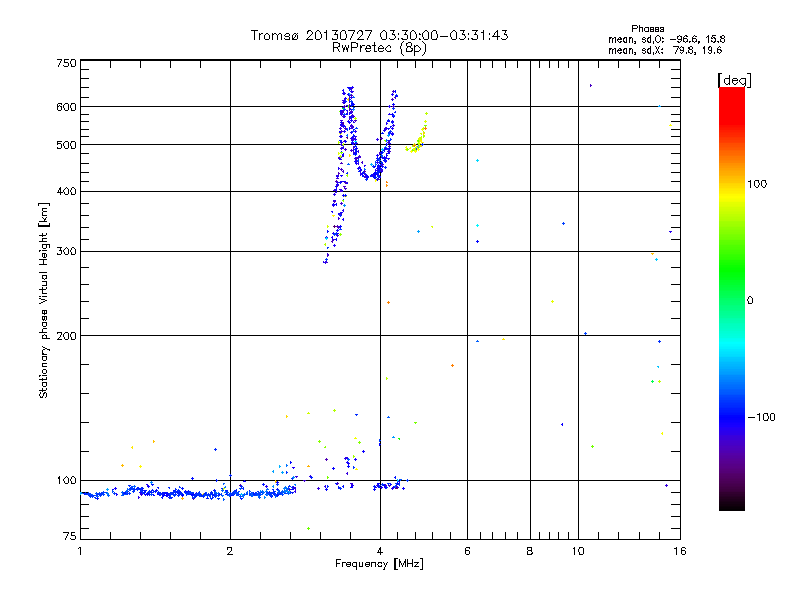The height and width of the screenshot is (600, 800).
Task: Click the x-axis tick label '4'
Action: pyautogui.click(x=380, y=551)
